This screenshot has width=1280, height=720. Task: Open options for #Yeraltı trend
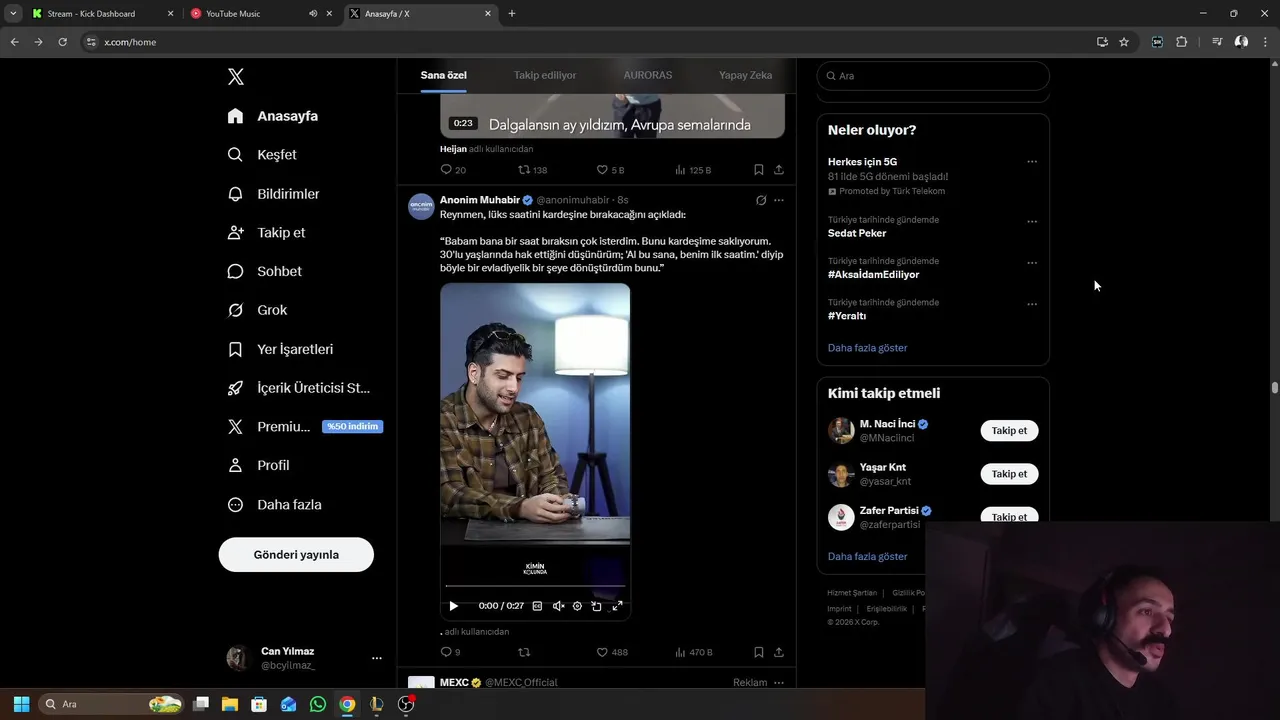[1032, 304]
